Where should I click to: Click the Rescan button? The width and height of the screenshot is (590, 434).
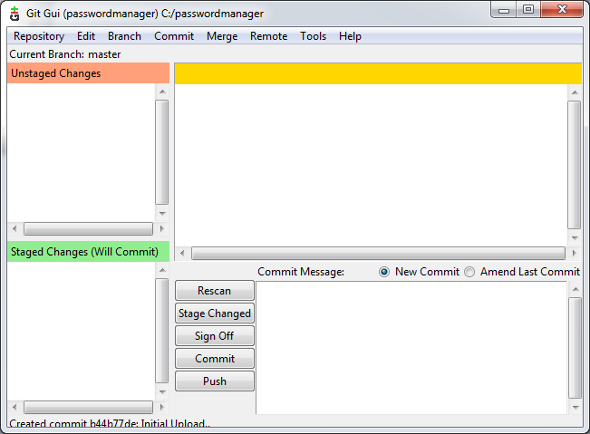click(214, 291)
